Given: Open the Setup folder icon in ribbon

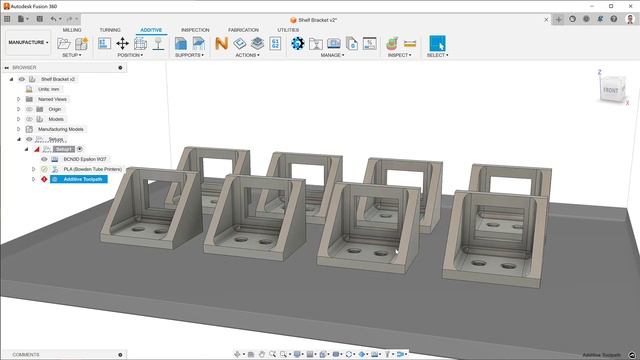Looking at the screenshot, I should point(64,43).
